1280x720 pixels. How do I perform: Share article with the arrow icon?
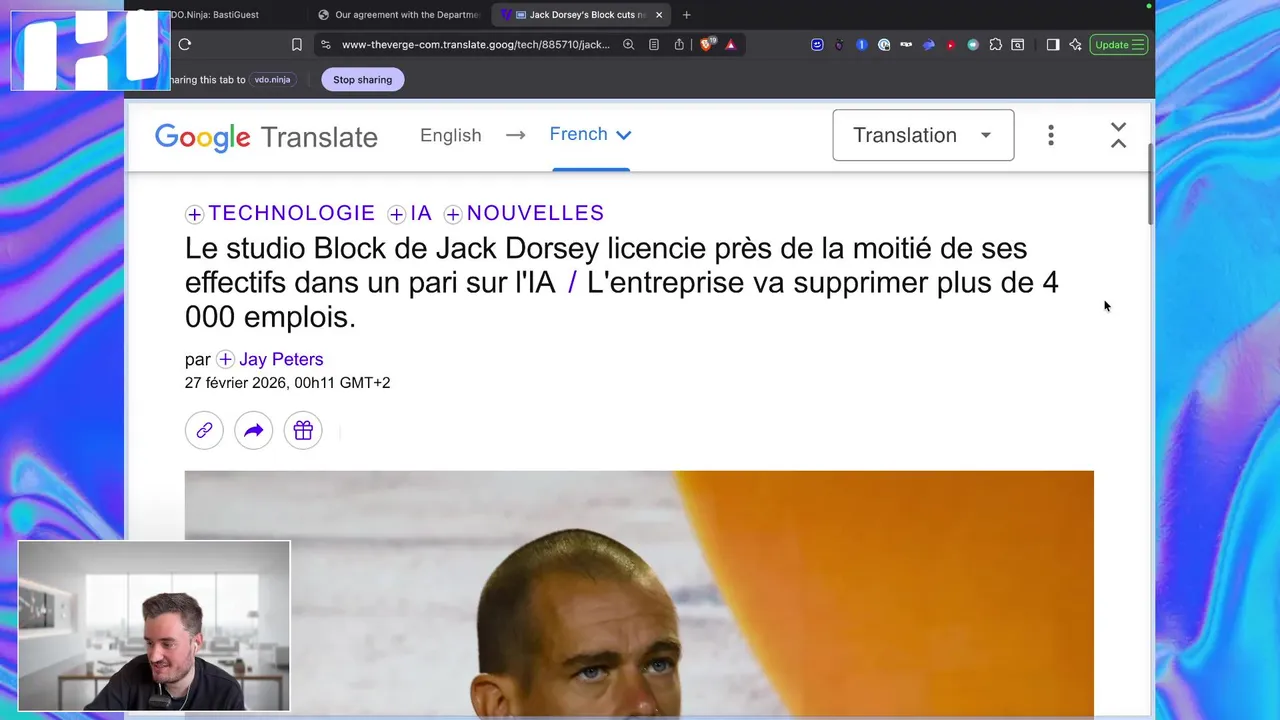pos(253,430)
